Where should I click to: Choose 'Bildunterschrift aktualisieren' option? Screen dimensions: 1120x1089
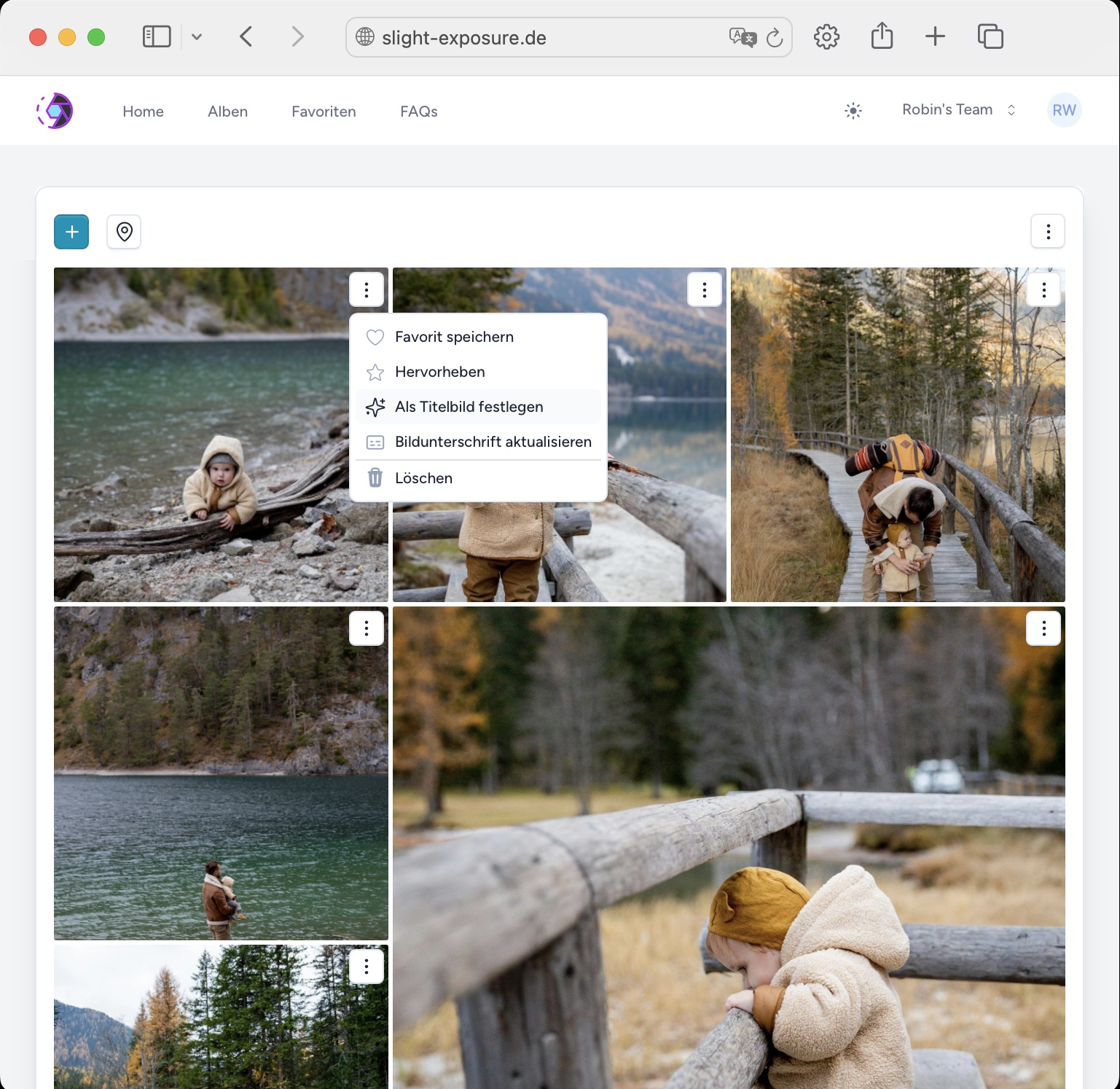[x=493, y=442]
